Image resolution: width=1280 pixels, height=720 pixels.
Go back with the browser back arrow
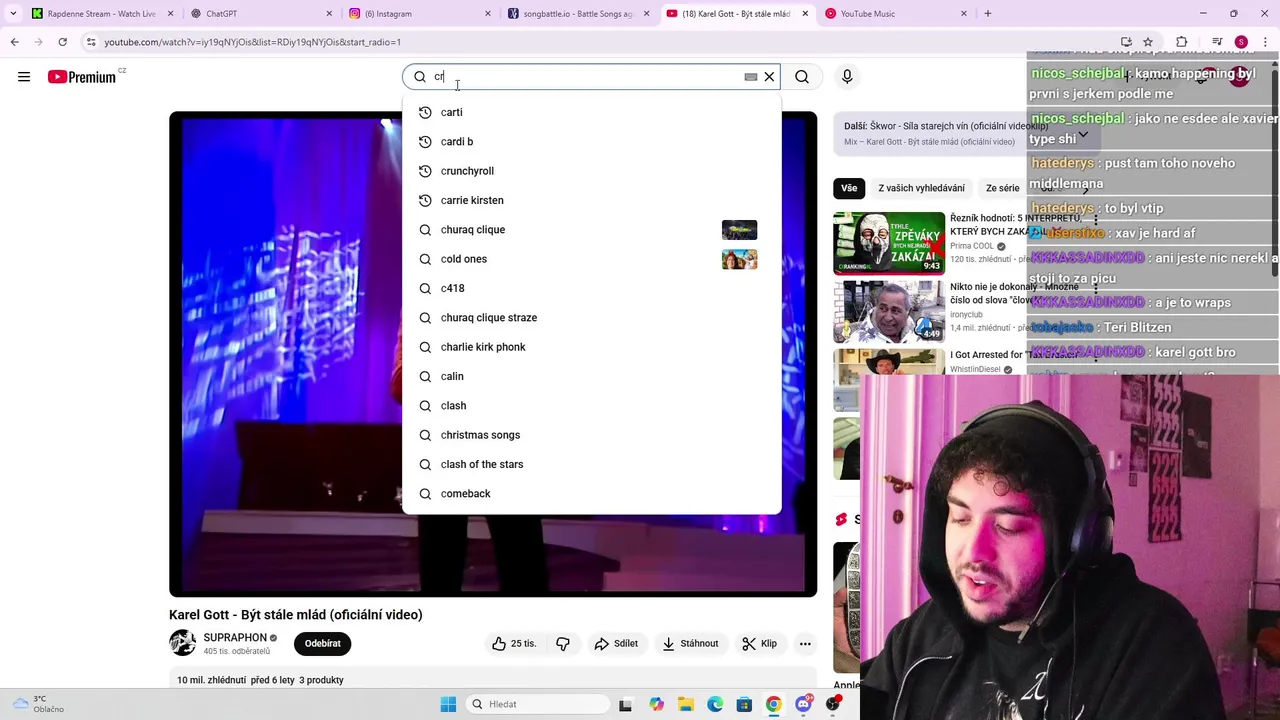click(15, 42)
